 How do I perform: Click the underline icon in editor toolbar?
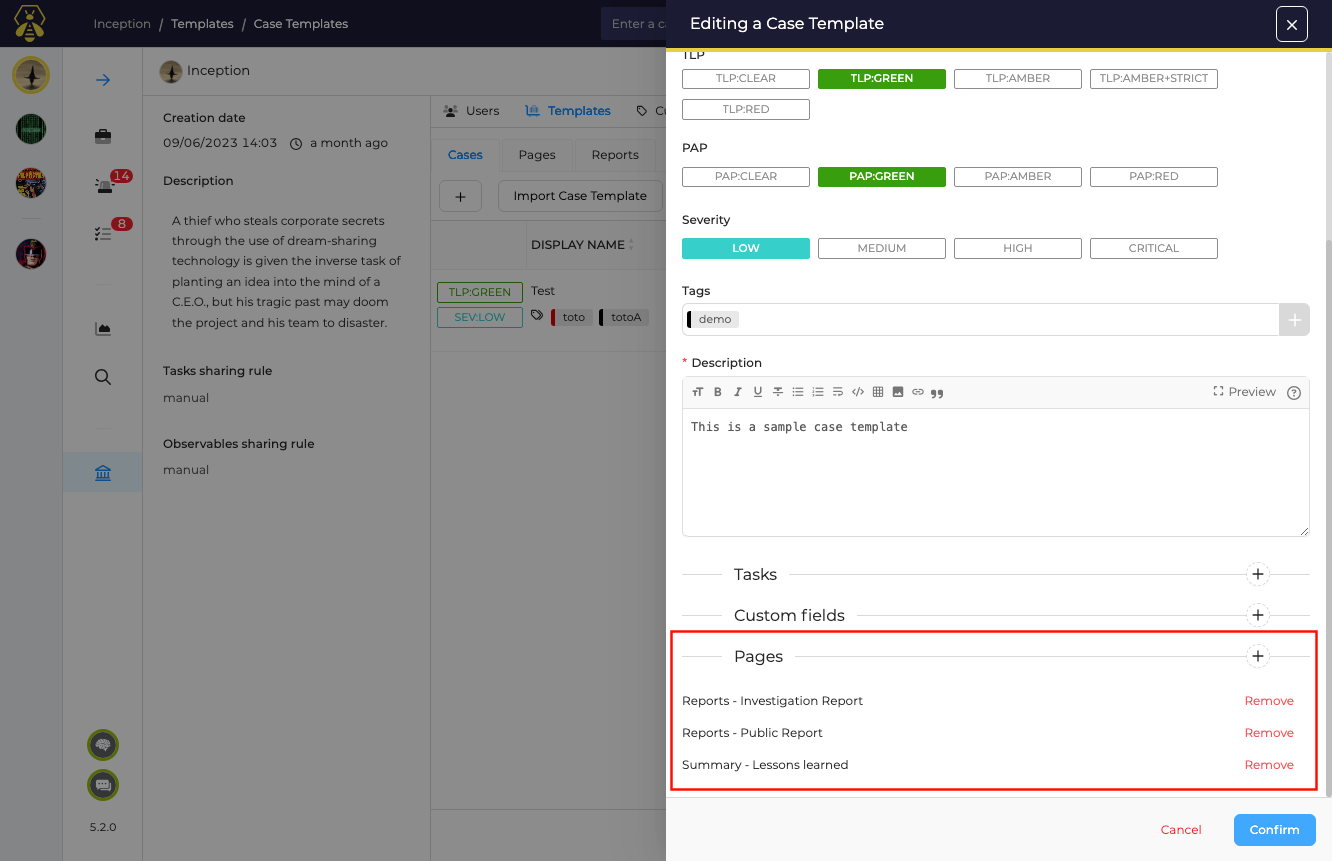pos(758,392)
